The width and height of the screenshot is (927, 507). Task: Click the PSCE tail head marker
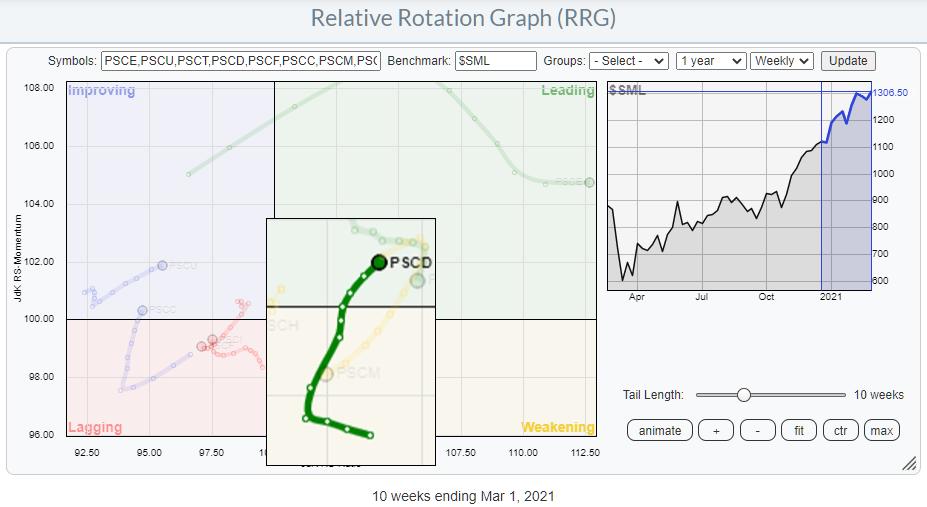589,183
